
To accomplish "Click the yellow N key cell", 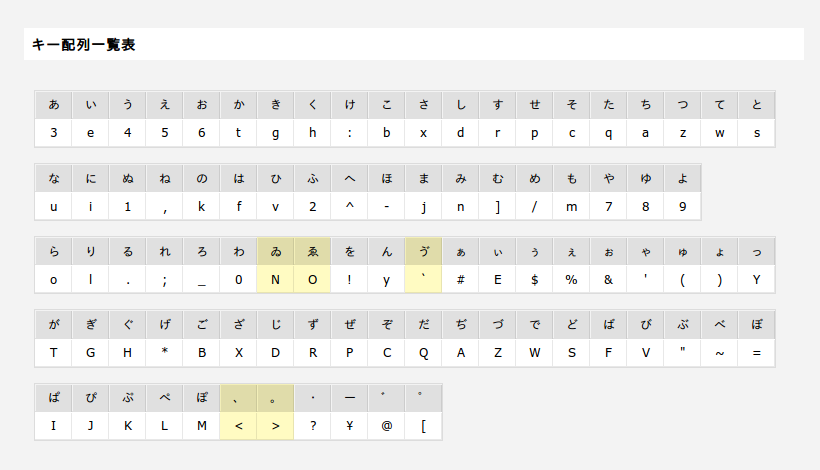I will click(276, 279).
